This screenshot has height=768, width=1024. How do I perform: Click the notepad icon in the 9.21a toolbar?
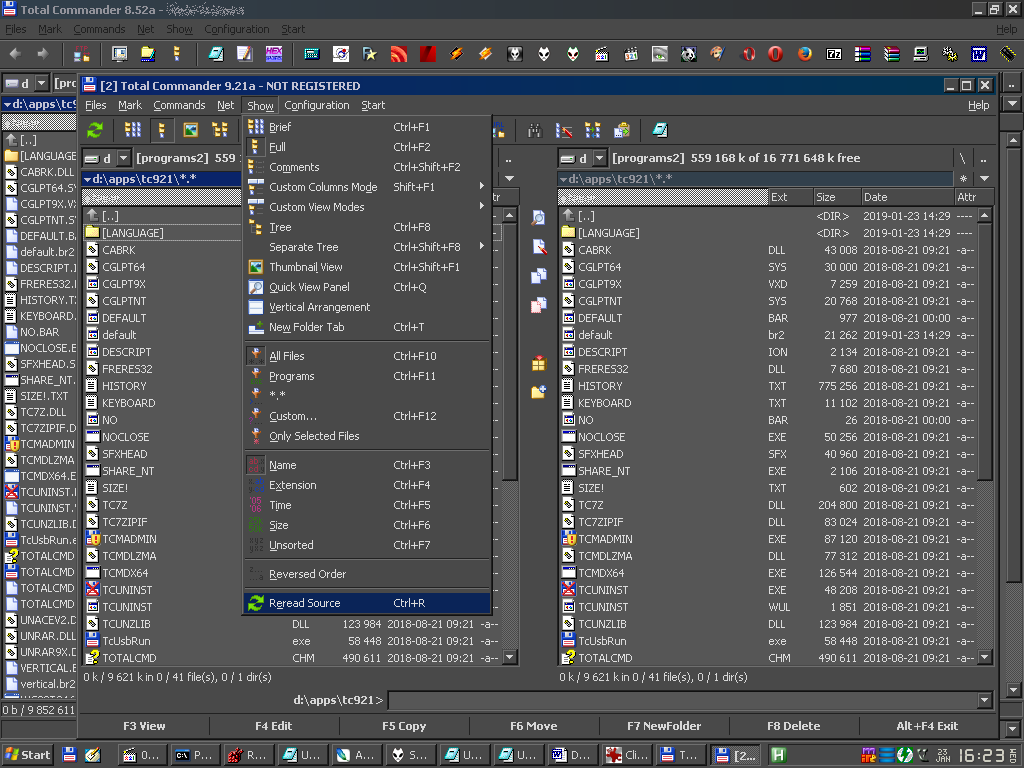click(660, 131)
